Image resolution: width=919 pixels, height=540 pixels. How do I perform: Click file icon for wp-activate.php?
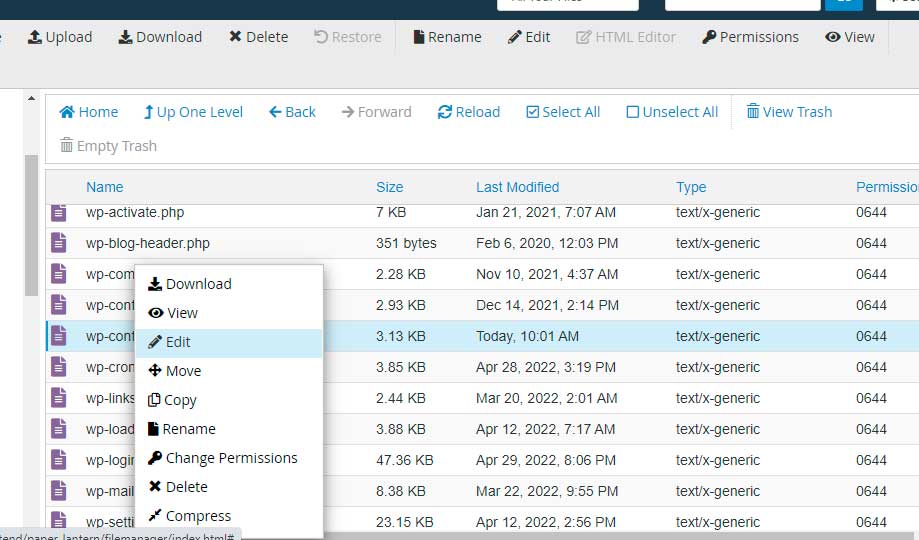click(x=59, y=212)
